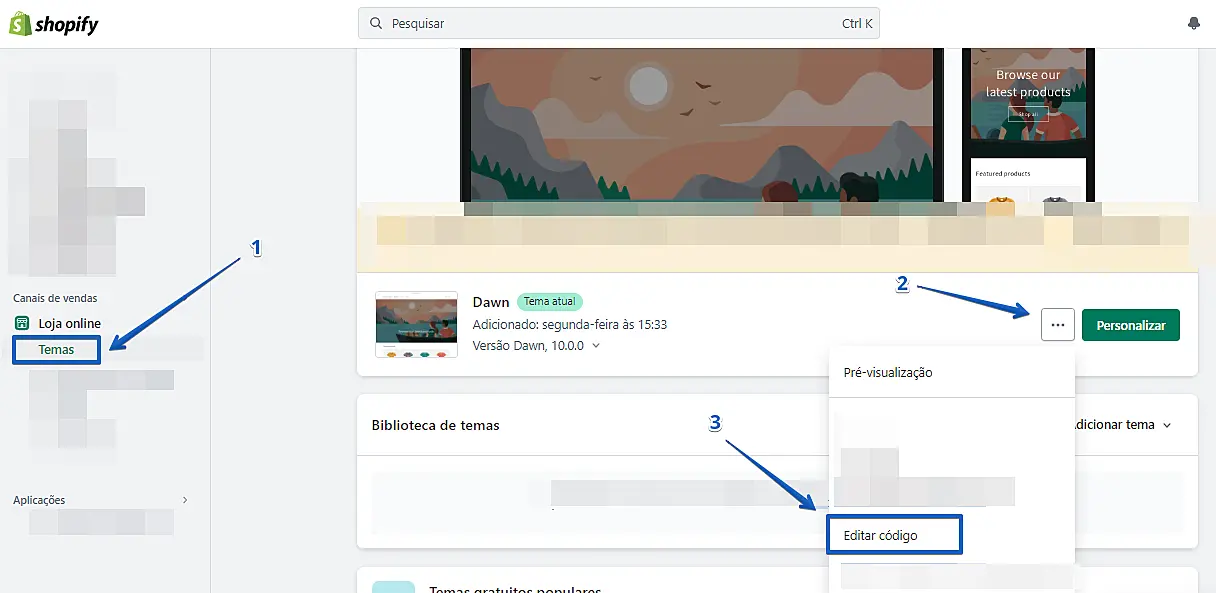Click the Dawn theme thumbnail
Image resolution: width=1216 pixels, height=593 pixels.
coord(416,325)
